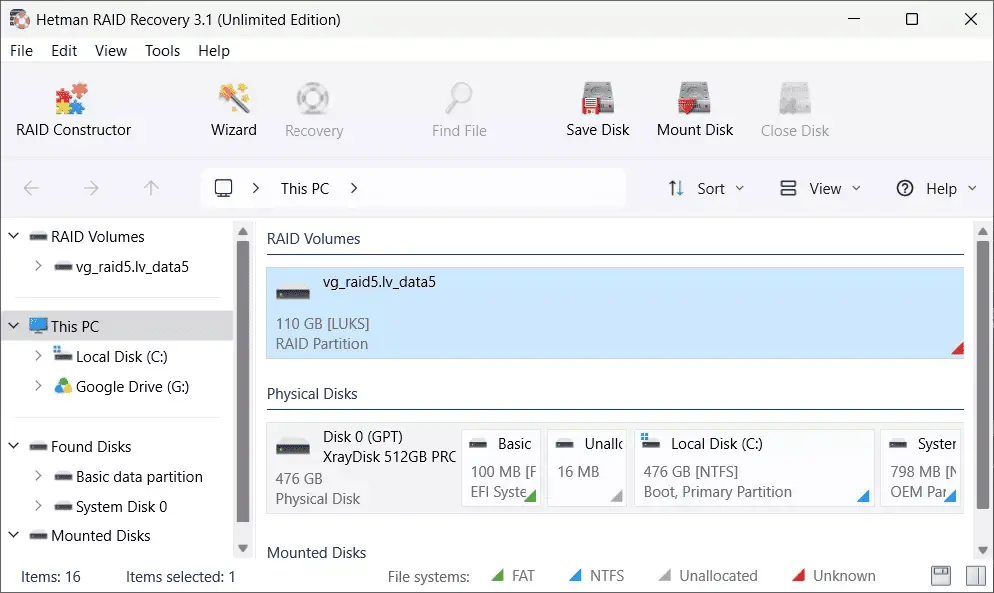Click chevron after This PC in address bar
Viewport: 994px width, 593px height.
tap(354, 188)
